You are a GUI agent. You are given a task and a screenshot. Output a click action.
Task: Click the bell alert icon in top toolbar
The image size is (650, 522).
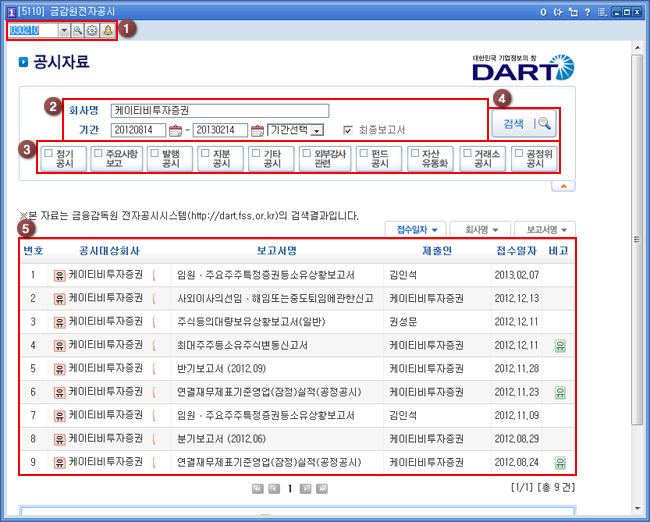coord(107,31)
